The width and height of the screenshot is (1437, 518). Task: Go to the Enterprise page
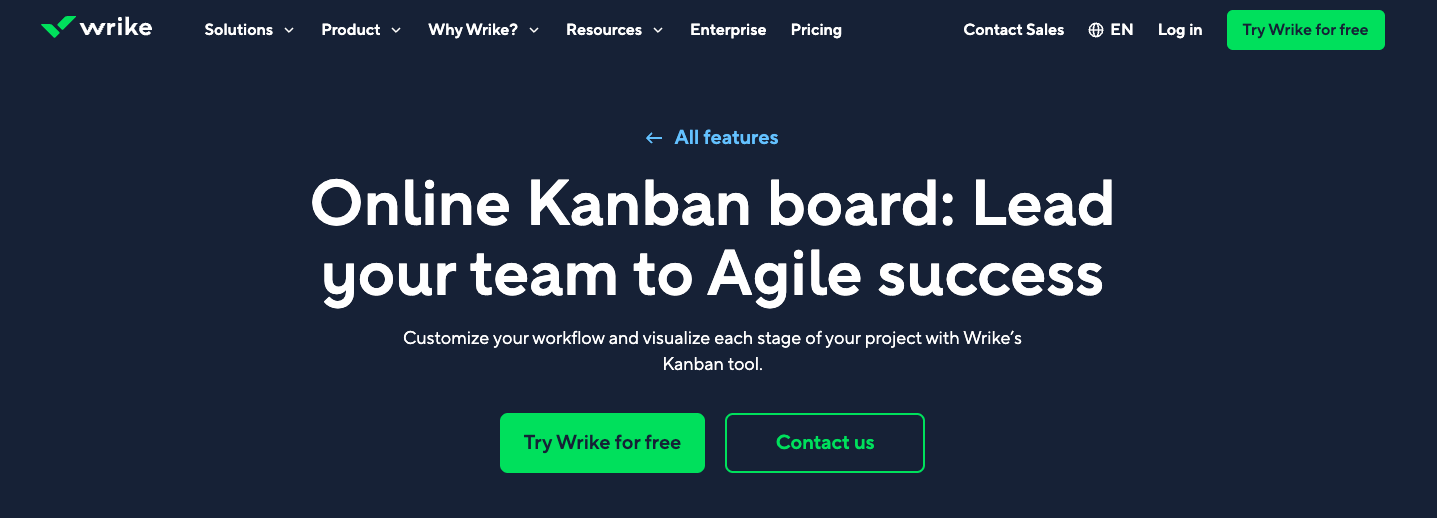coord(728,30)
